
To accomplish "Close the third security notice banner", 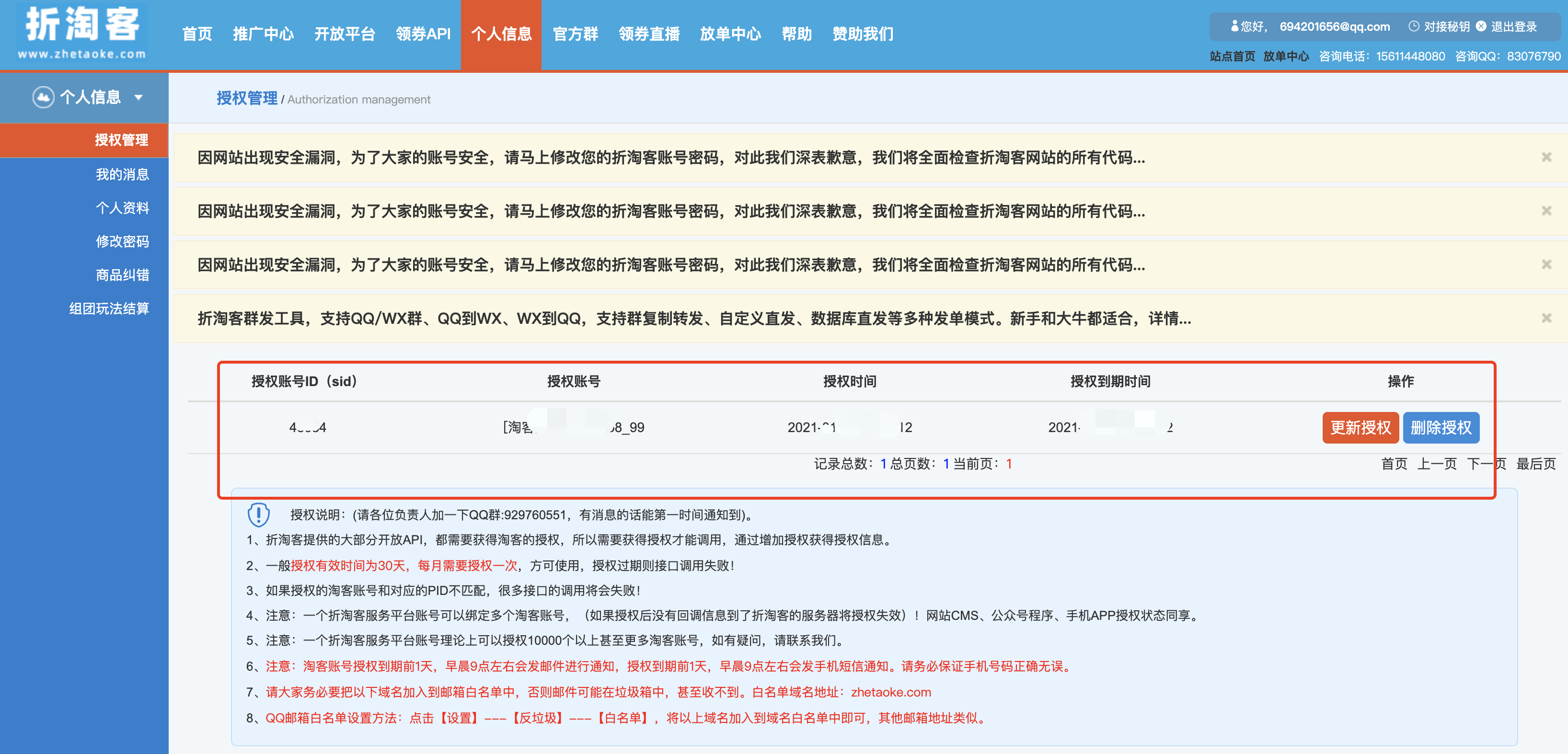I will (1546, 264).
